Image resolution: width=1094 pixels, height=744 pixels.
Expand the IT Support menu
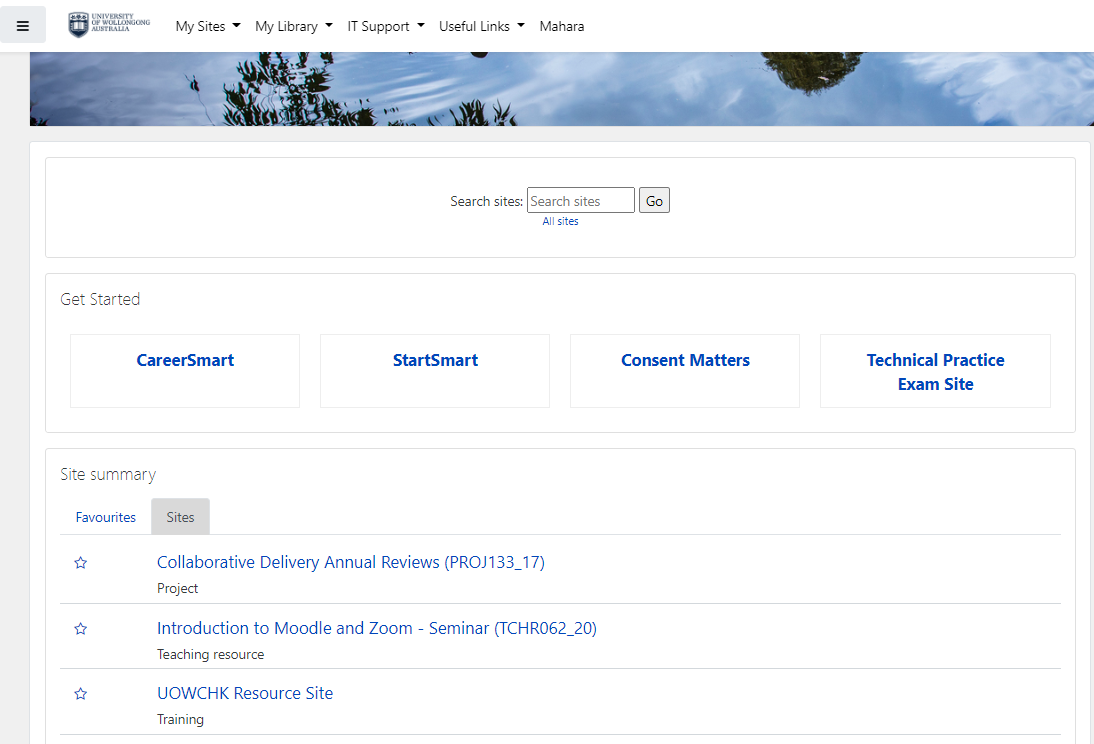386,27
